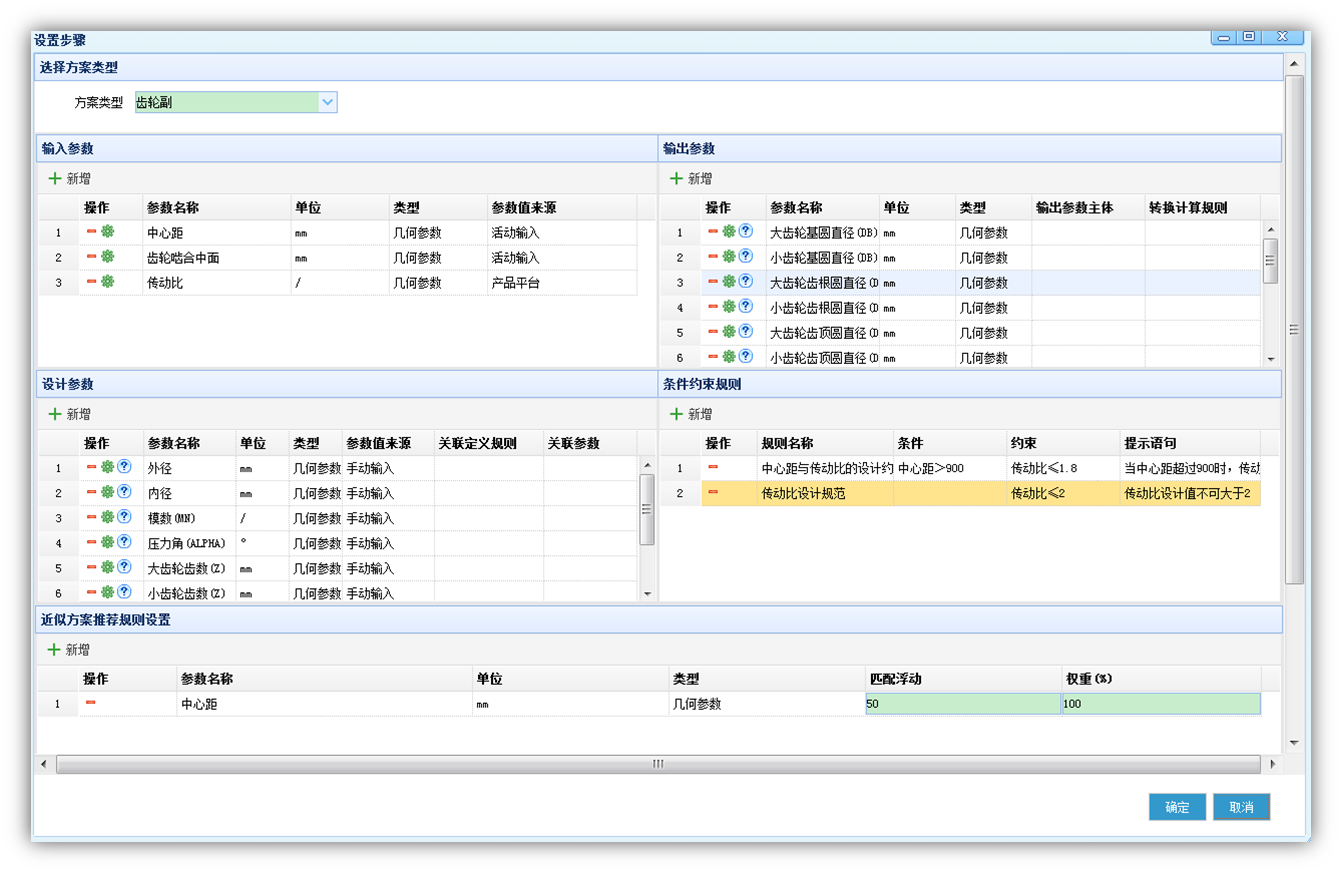1342x873 pixels.
Task: Delete the 中心距 input parameter row
Action: tap(91, 232)
